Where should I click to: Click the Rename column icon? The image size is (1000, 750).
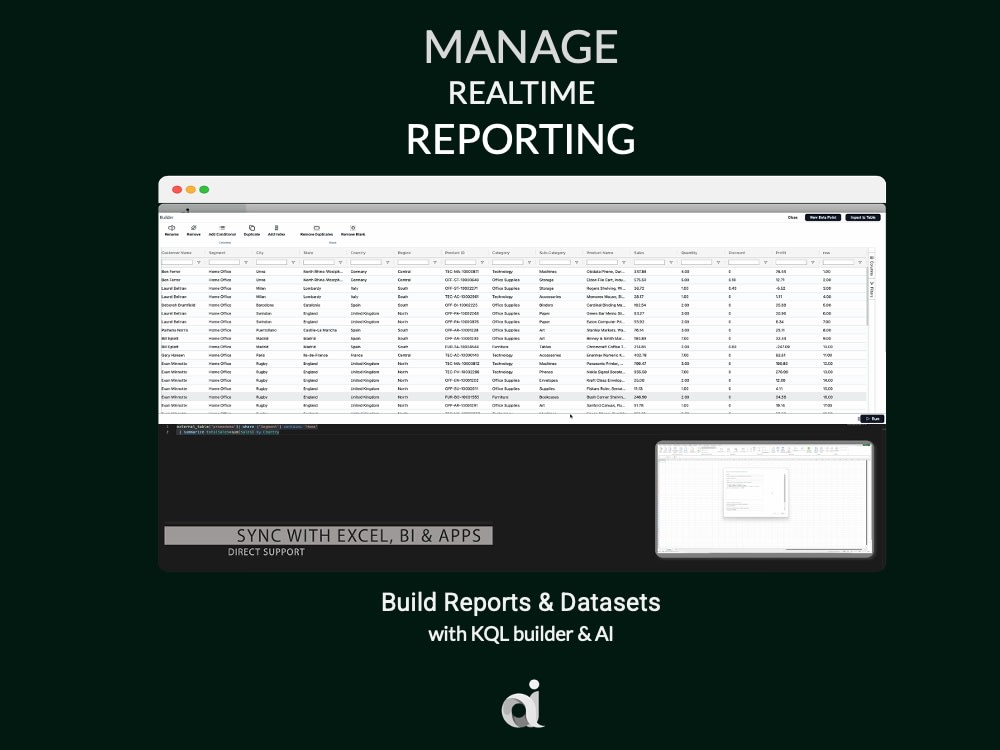coord(172,228)
